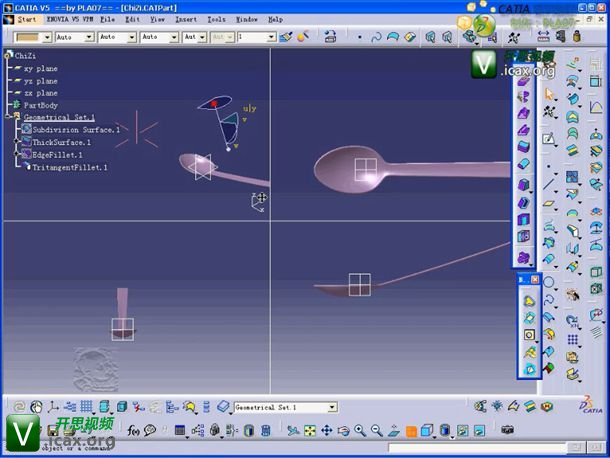The height and width of the screenshot is (458, 610).
Task: Click the Zoom Out magnifier icon
Action: coord(377,431)
